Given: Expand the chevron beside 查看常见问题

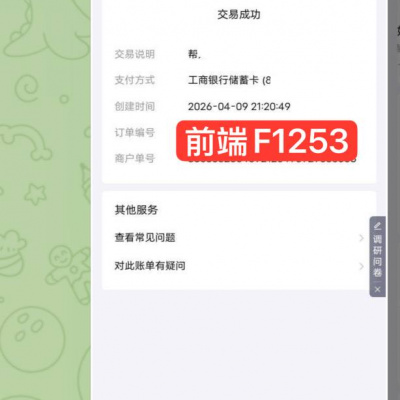Looking at the screenshot, I should click(x=361, y=238).
